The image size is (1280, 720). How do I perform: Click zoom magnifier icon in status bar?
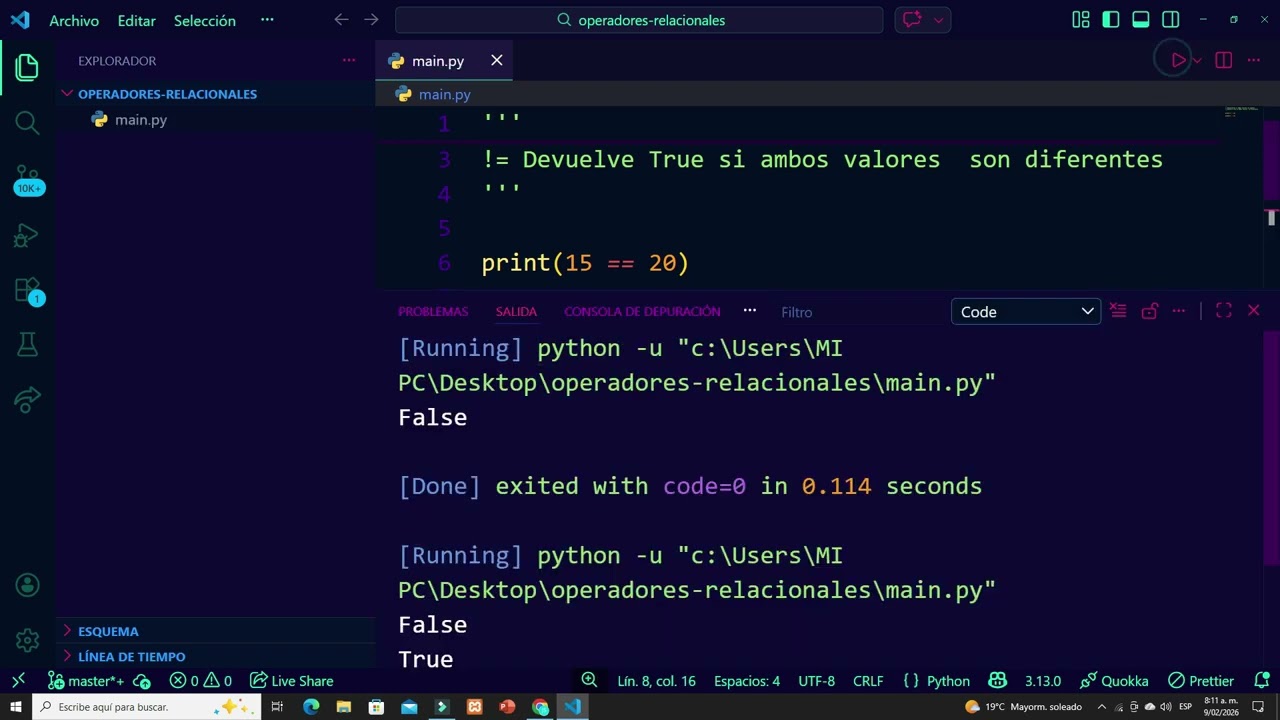pos(589,680)
